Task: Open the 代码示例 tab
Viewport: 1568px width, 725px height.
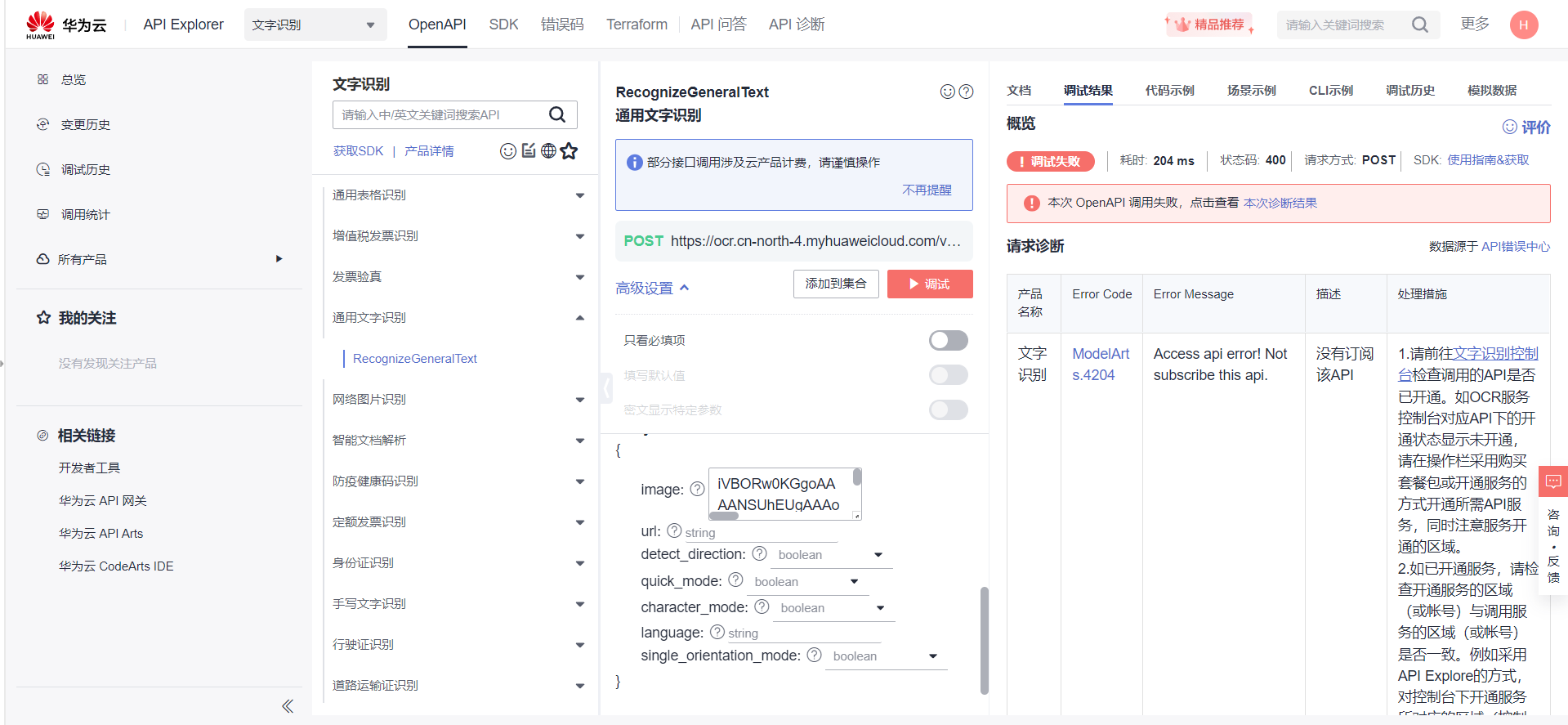Action: 1169,91
